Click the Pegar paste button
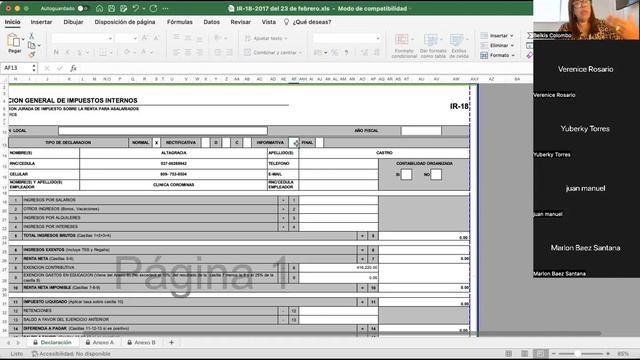This screenshot has width=640, height=360. (x=14, y=43)
